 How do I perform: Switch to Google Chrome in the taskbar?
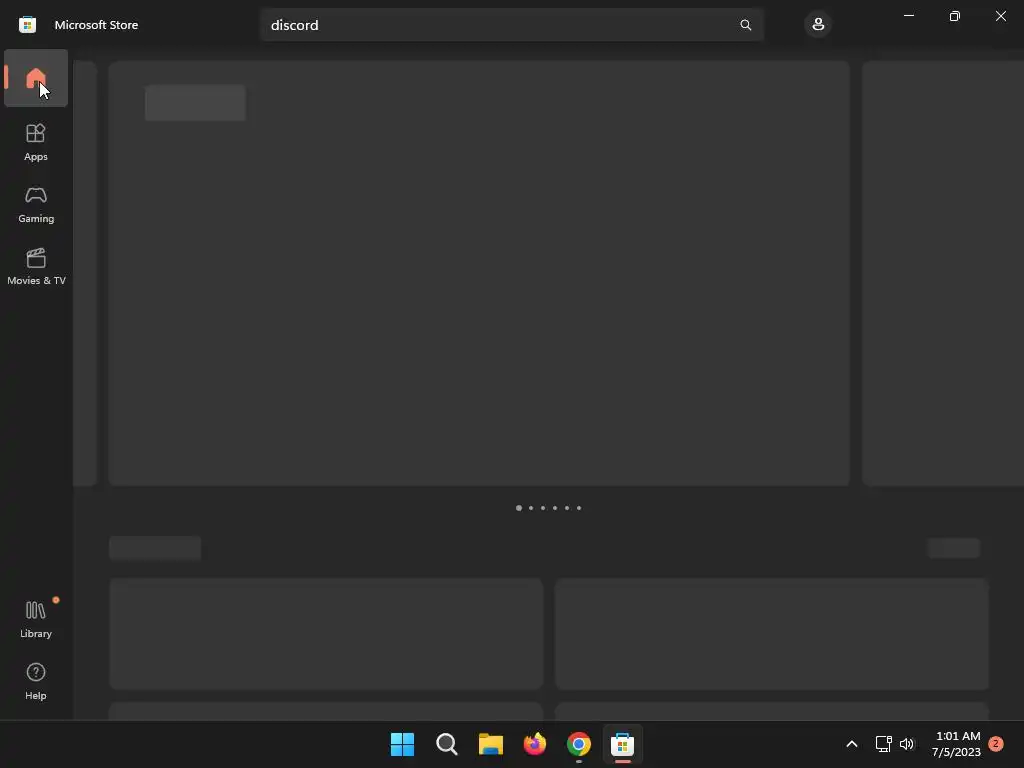[x=579, y=744]
